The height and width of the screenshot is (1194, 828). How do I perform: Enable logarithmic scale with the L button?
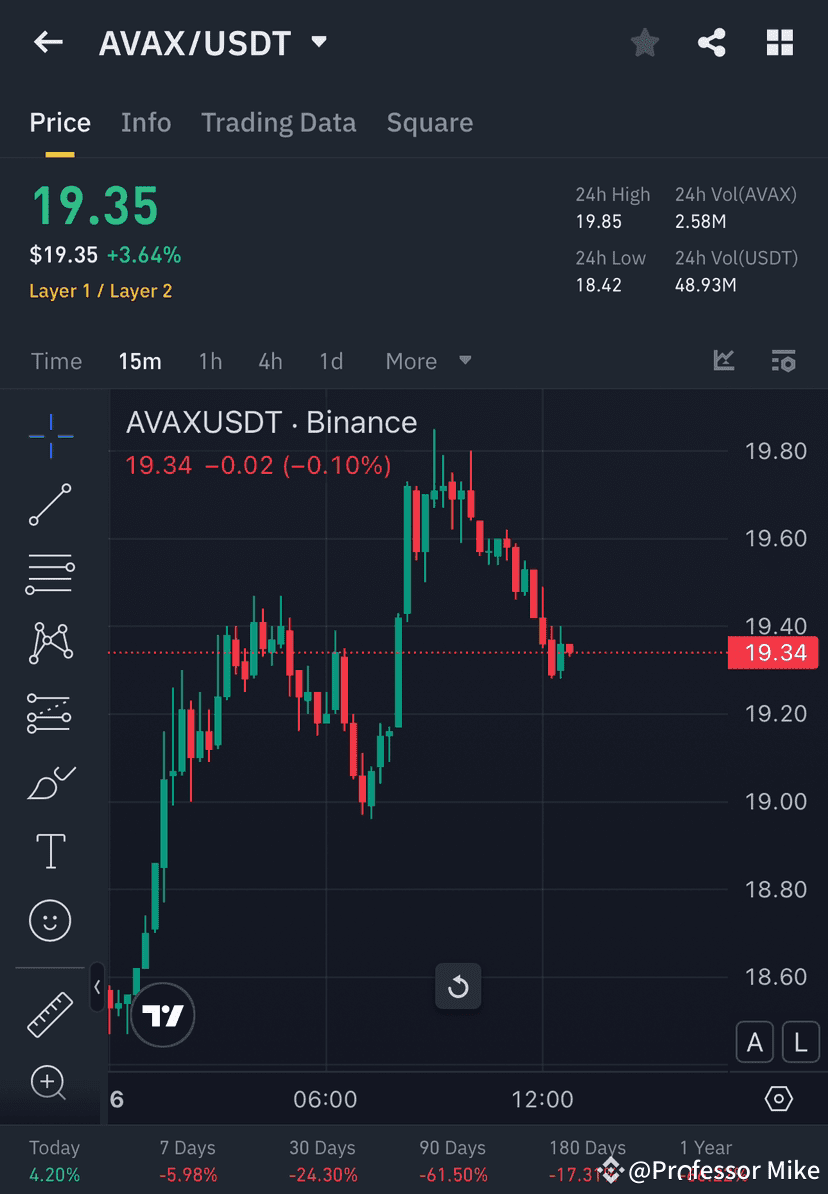click(x=800, y=1042)
